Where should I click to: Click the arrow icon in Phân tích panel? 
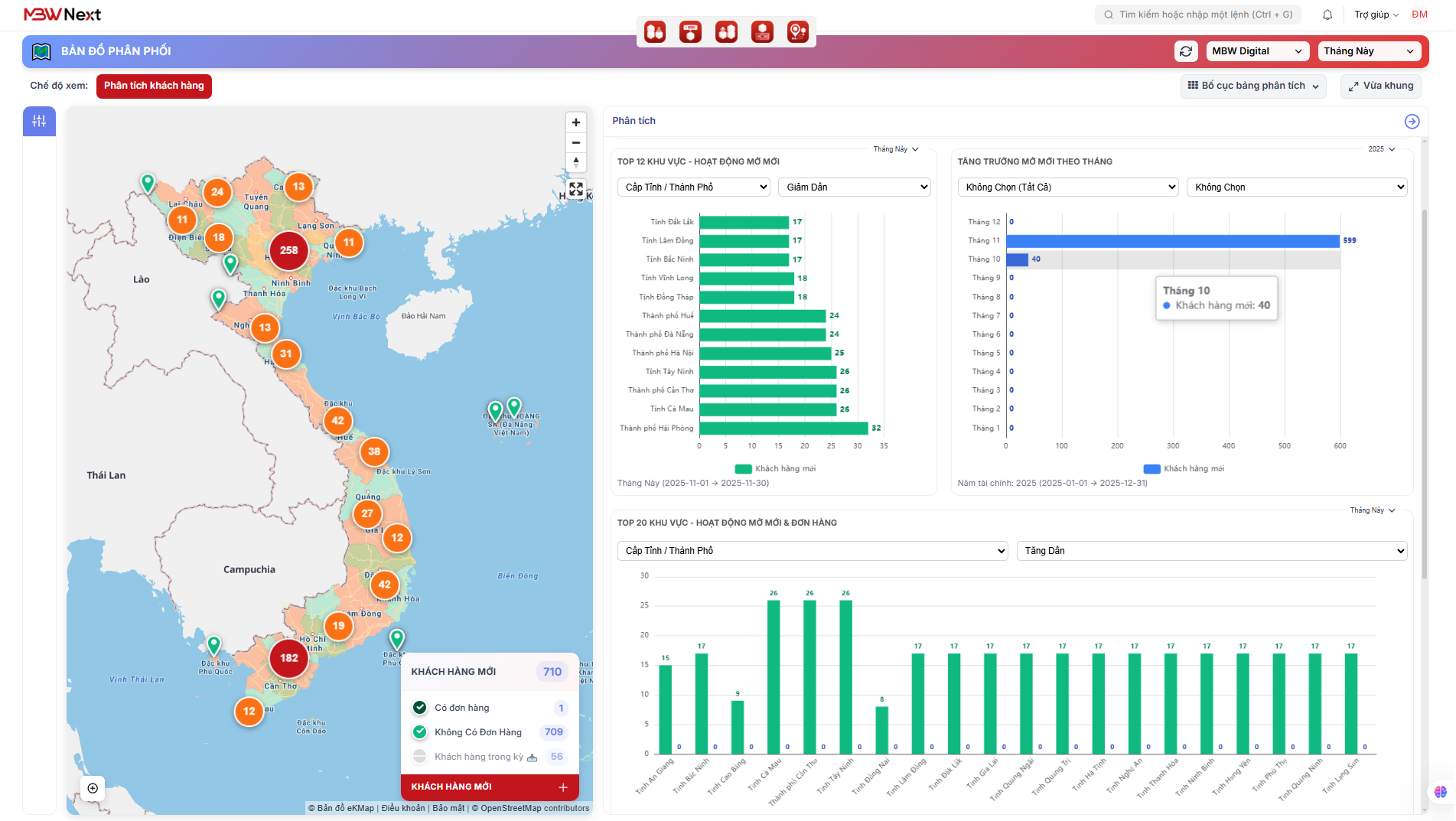(x=1412, y=122)
